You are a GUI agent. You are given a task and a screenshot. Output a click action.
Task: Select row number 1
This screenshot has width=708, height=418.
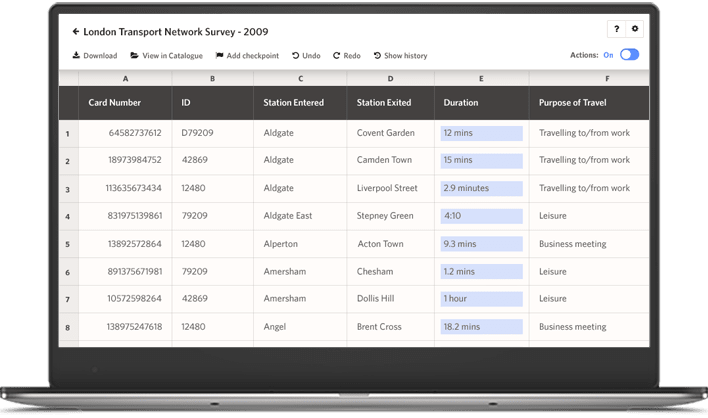click(68, 134)
